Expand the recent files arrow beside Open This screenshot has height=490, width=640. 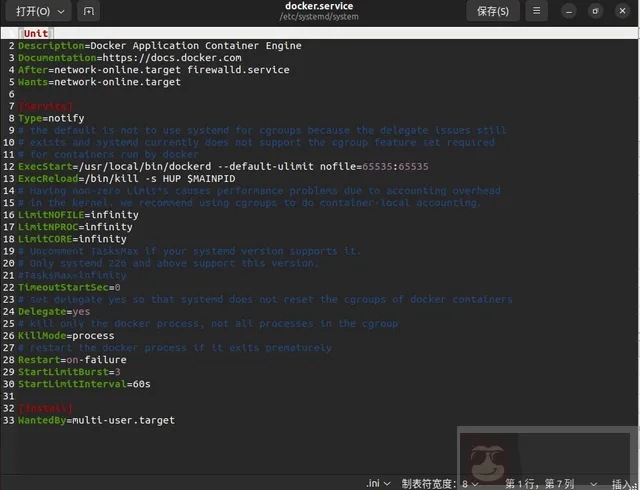(61, 12)
